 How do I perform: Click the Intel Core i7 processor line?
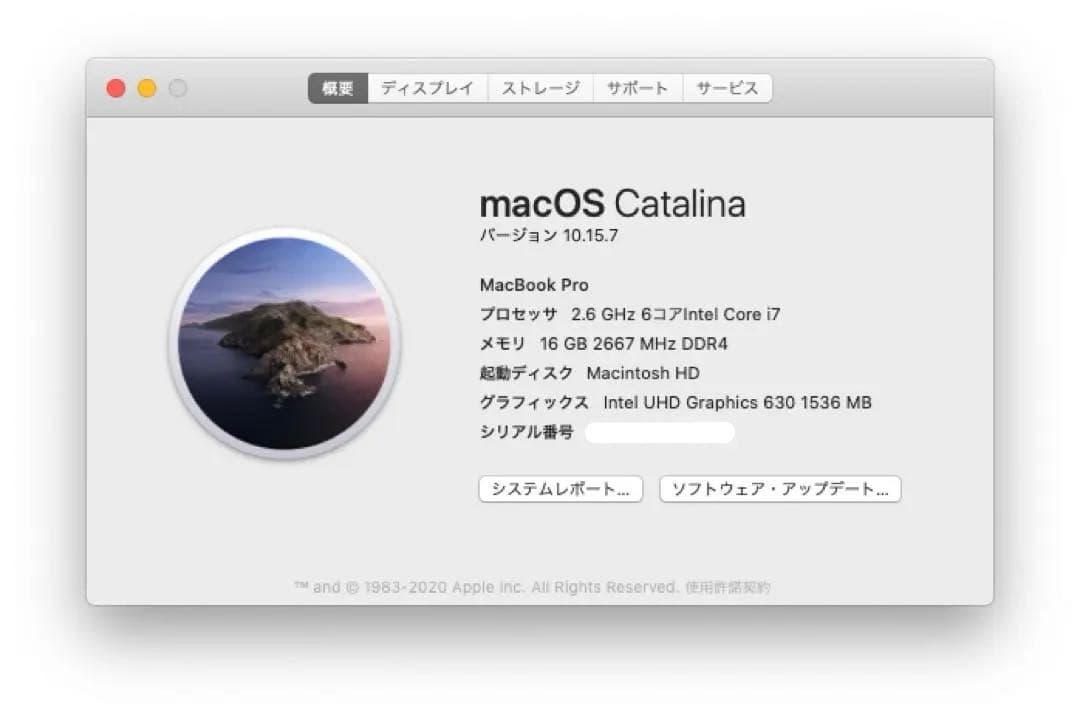630,313
